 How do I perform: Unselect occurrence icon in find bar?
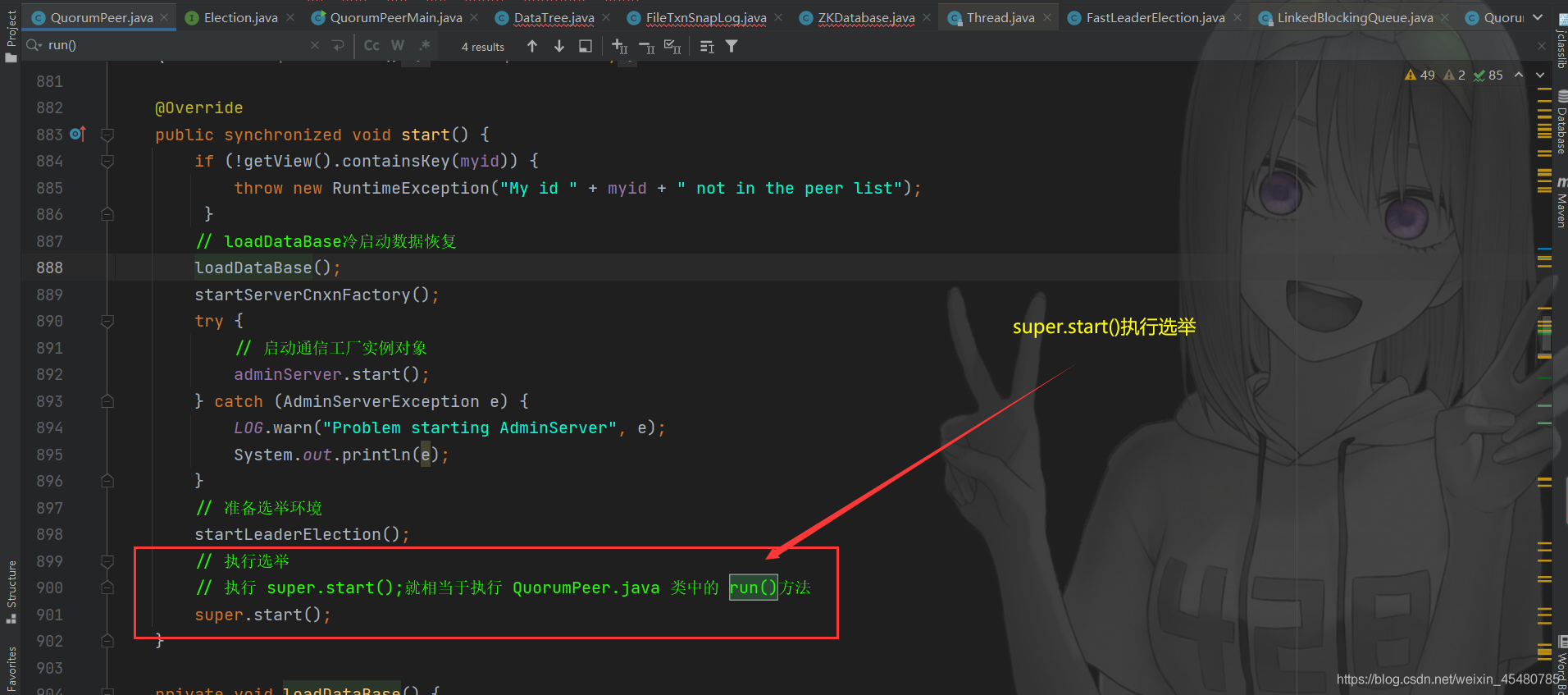(x=646, y=47)
